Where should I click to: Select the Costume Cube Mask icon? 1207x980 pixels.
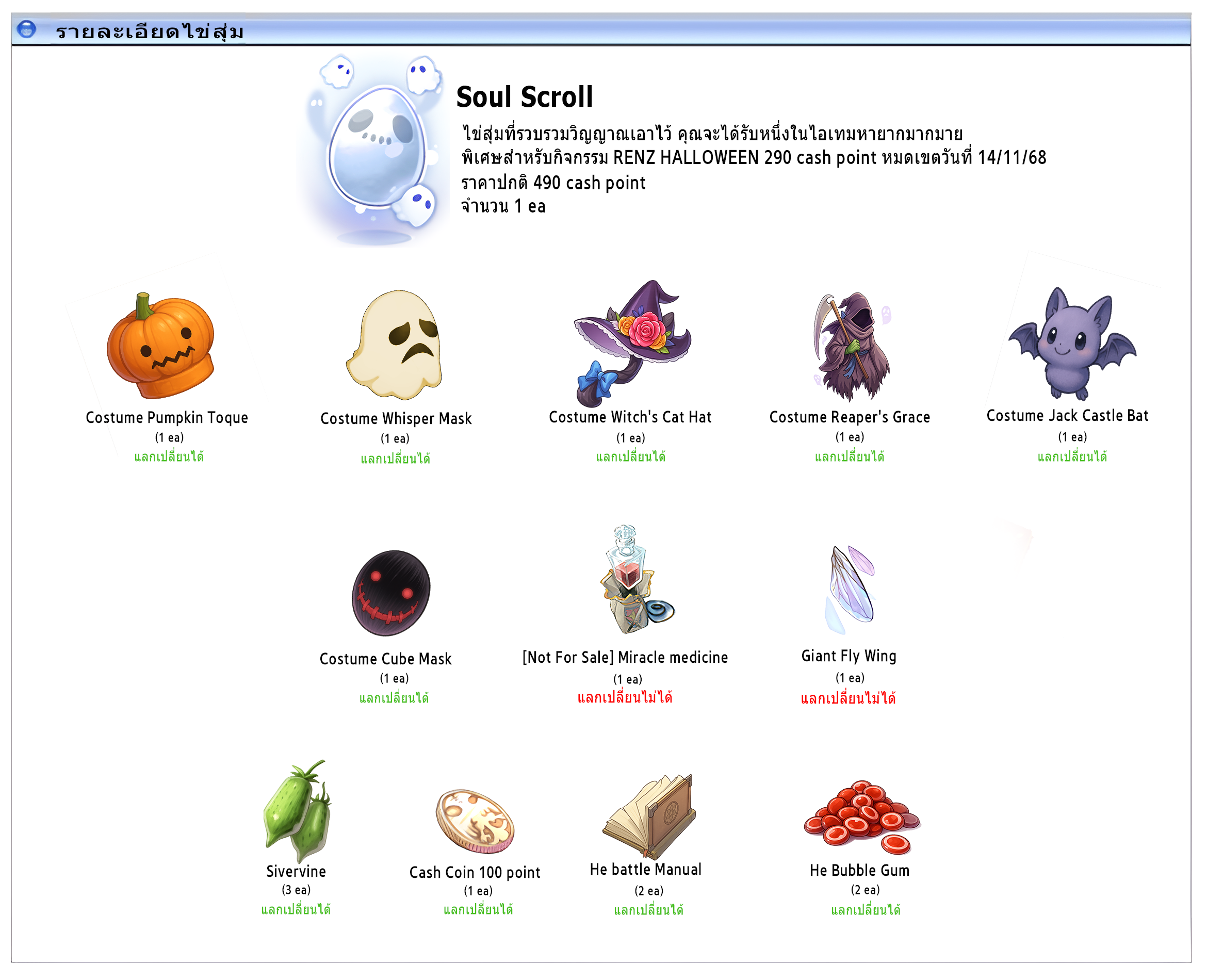[391, 593]
